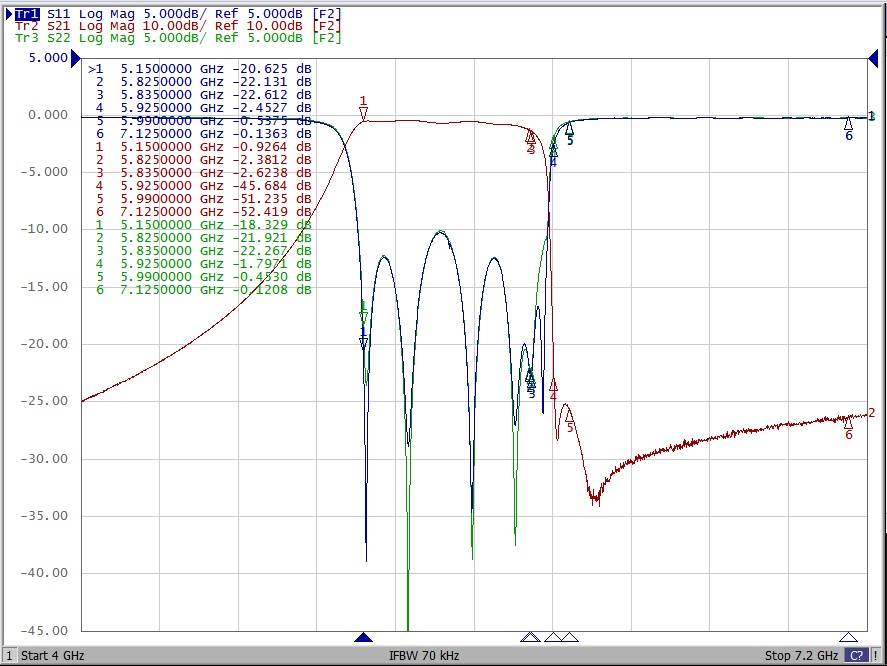Screen dimensions: 887x666
Task: Click the [F2] indicator on the Tr1 line
Action: click(x=325, y=15)
